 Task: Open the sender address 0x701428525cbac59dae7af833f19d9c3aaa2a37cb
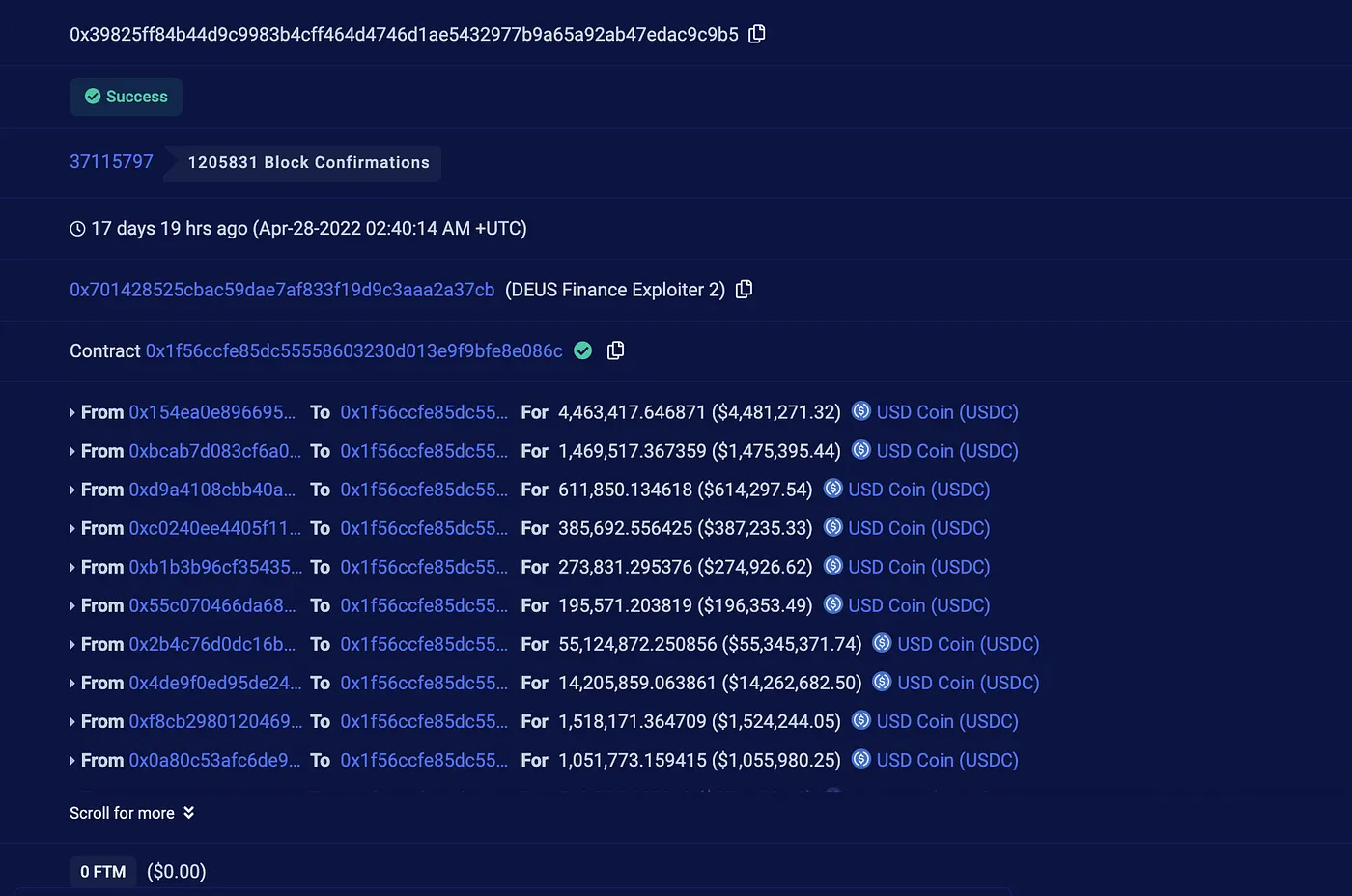282,289
